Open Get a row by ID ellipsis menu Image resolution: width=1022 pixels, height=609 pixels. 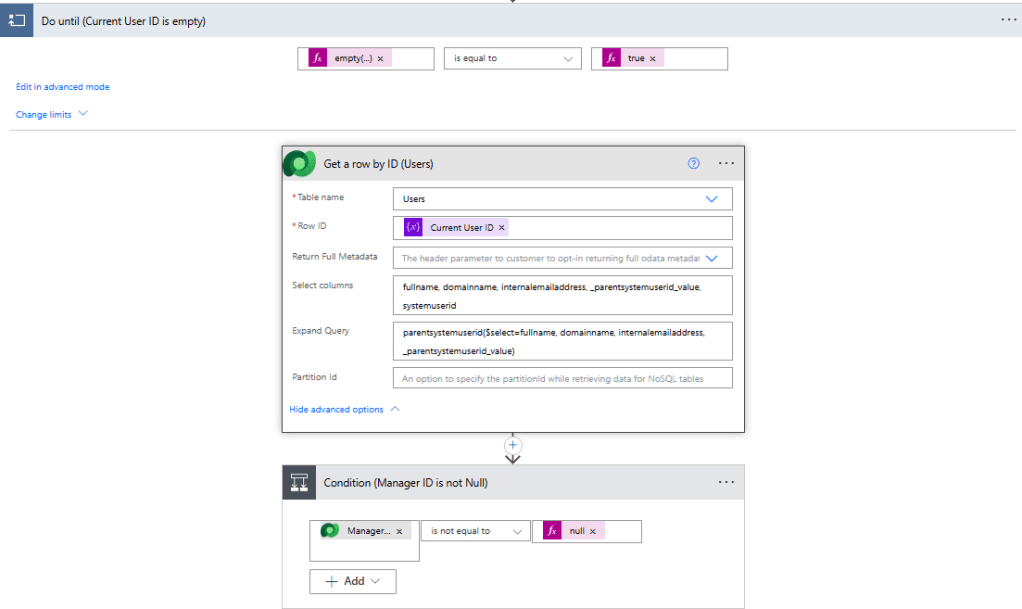tap(726, 163)
